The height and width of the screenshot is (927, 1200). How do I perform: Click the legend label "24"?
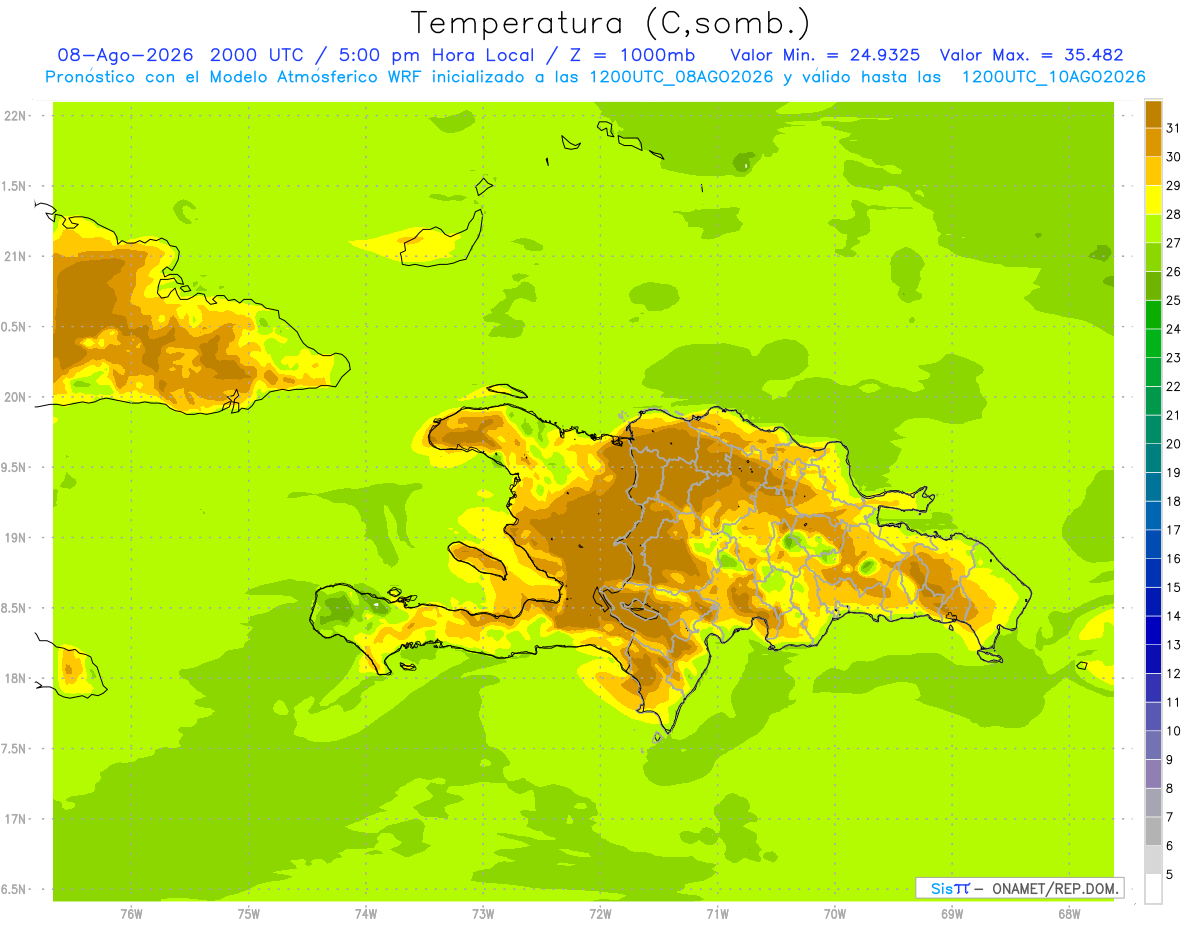tap(1174, 329)
